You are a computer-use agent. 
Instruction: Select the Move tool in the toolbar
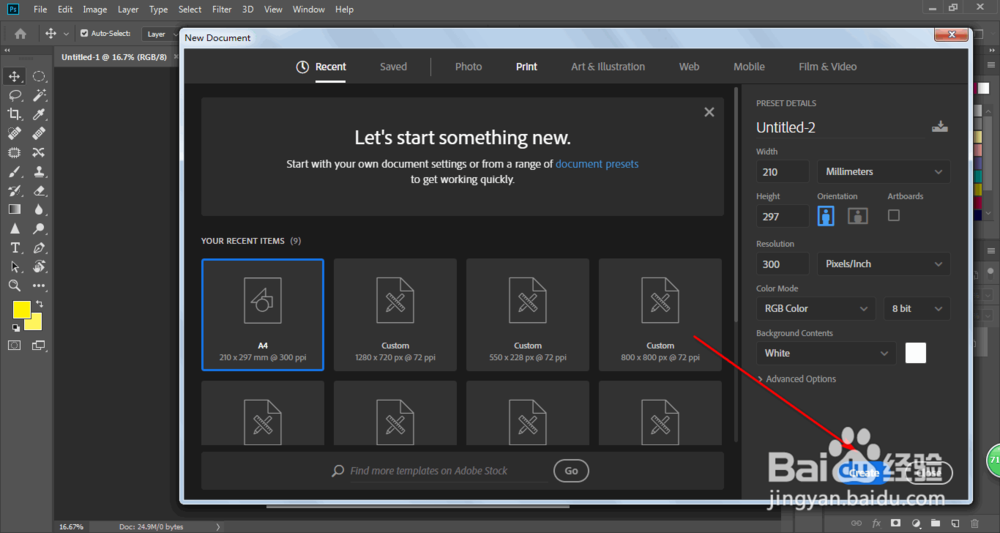[x=14, y=77]
